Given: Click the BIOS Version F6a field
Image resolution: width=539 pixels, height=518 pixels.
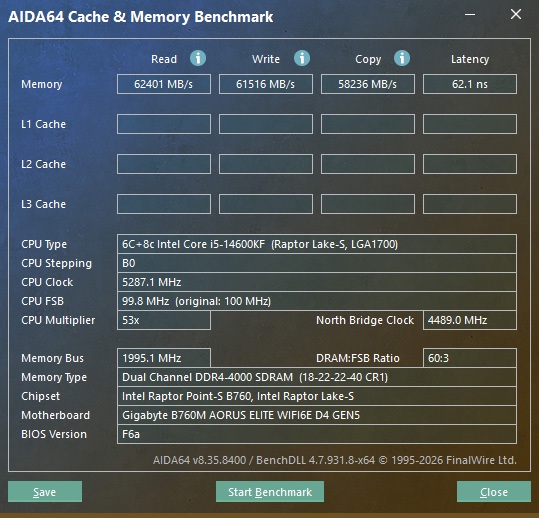Looking at the screenshot, I should click(317, 434).
